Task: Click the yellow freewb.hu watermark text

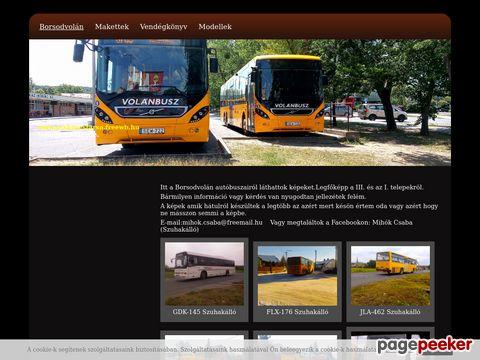Action: 88,127
